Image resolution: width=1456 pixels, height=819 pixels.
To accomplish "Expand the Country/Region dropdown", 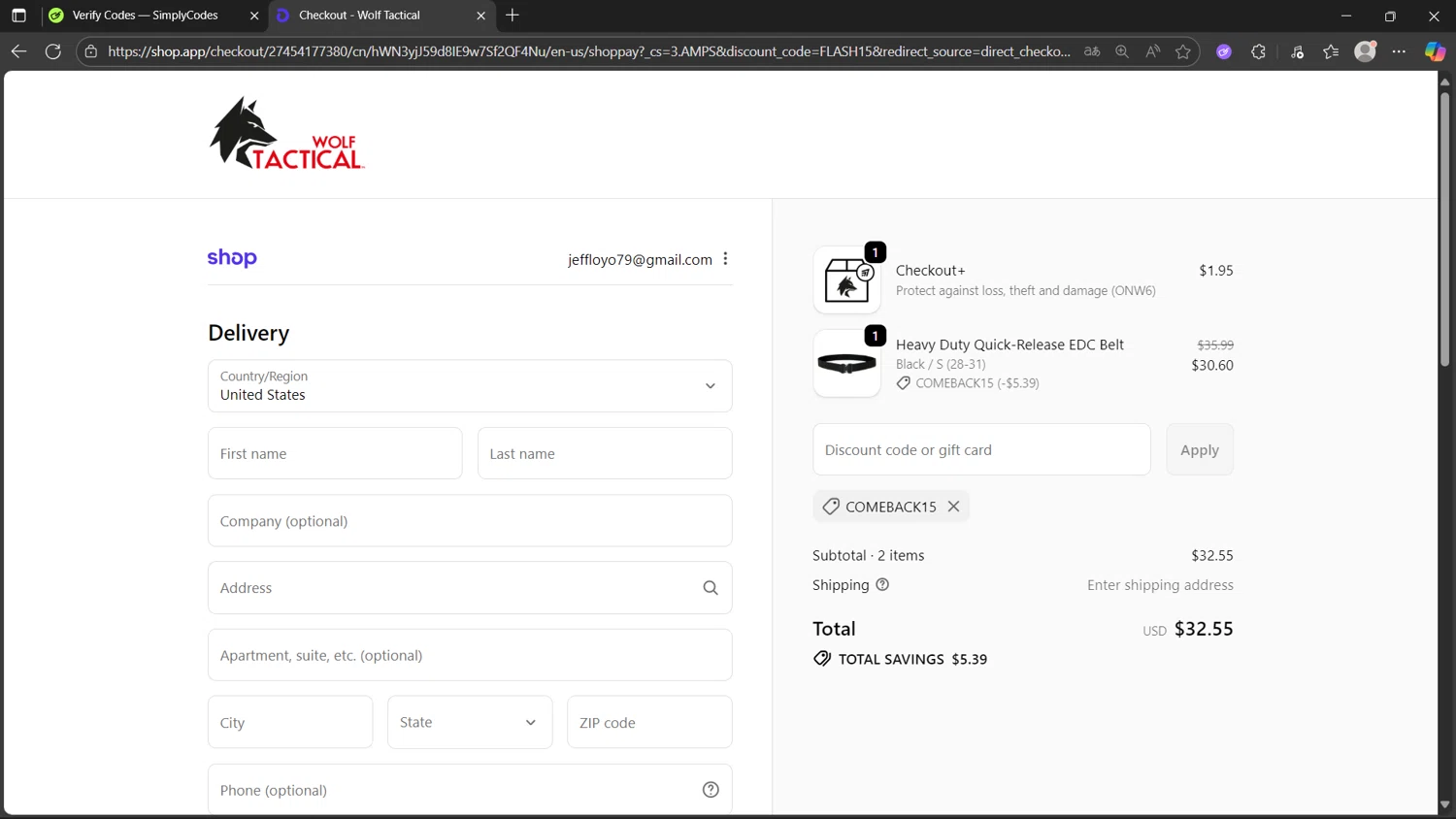I will point(470,386).
